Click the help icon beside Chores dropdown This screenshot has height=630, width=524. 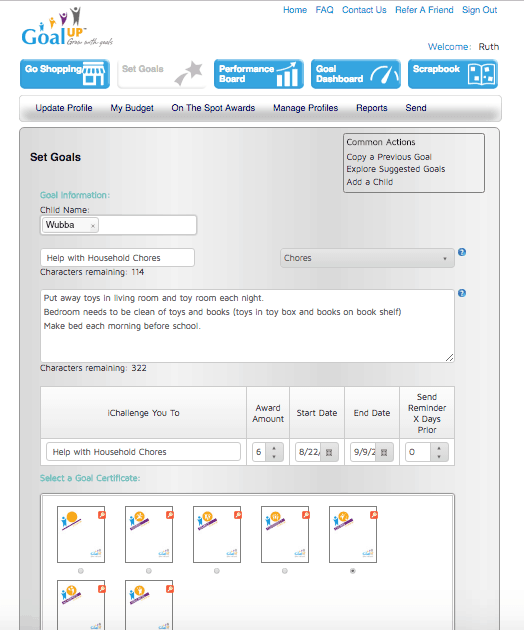point(462,252)
